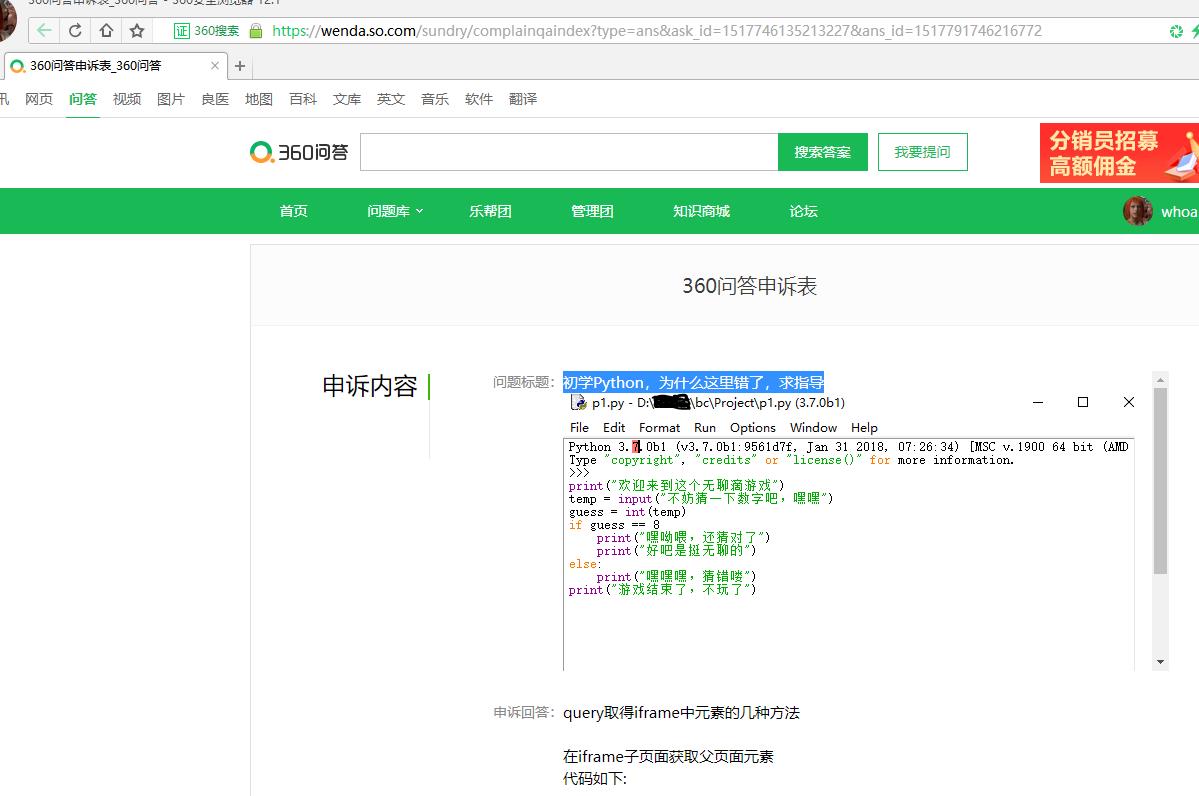1199x796 pixels.
Task: Open 管理团 in green nav
Action: [593, 211]
